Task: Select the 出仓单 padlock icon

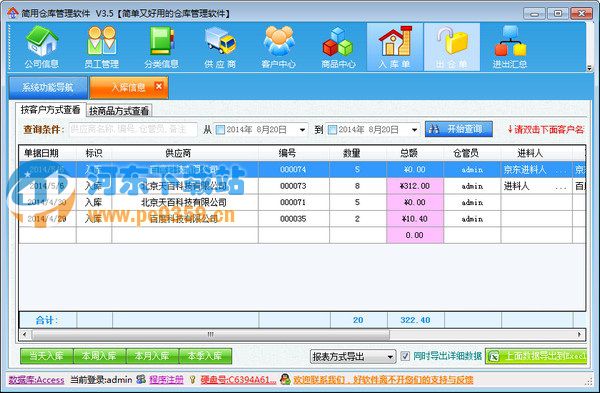Action: tap(452, 47)
